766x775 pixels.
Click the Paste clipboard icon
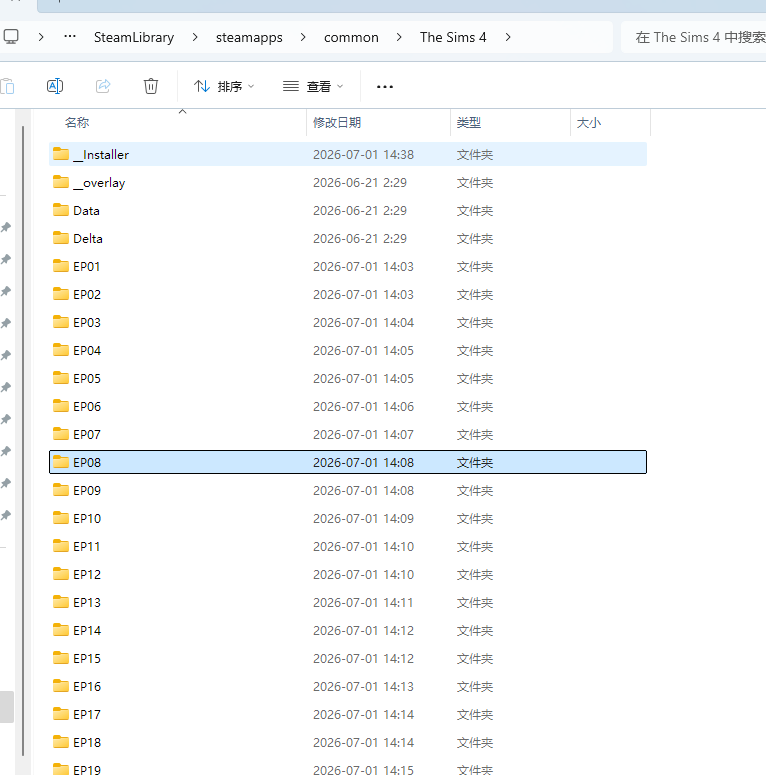pyautogui.click(x=7, y=86)
